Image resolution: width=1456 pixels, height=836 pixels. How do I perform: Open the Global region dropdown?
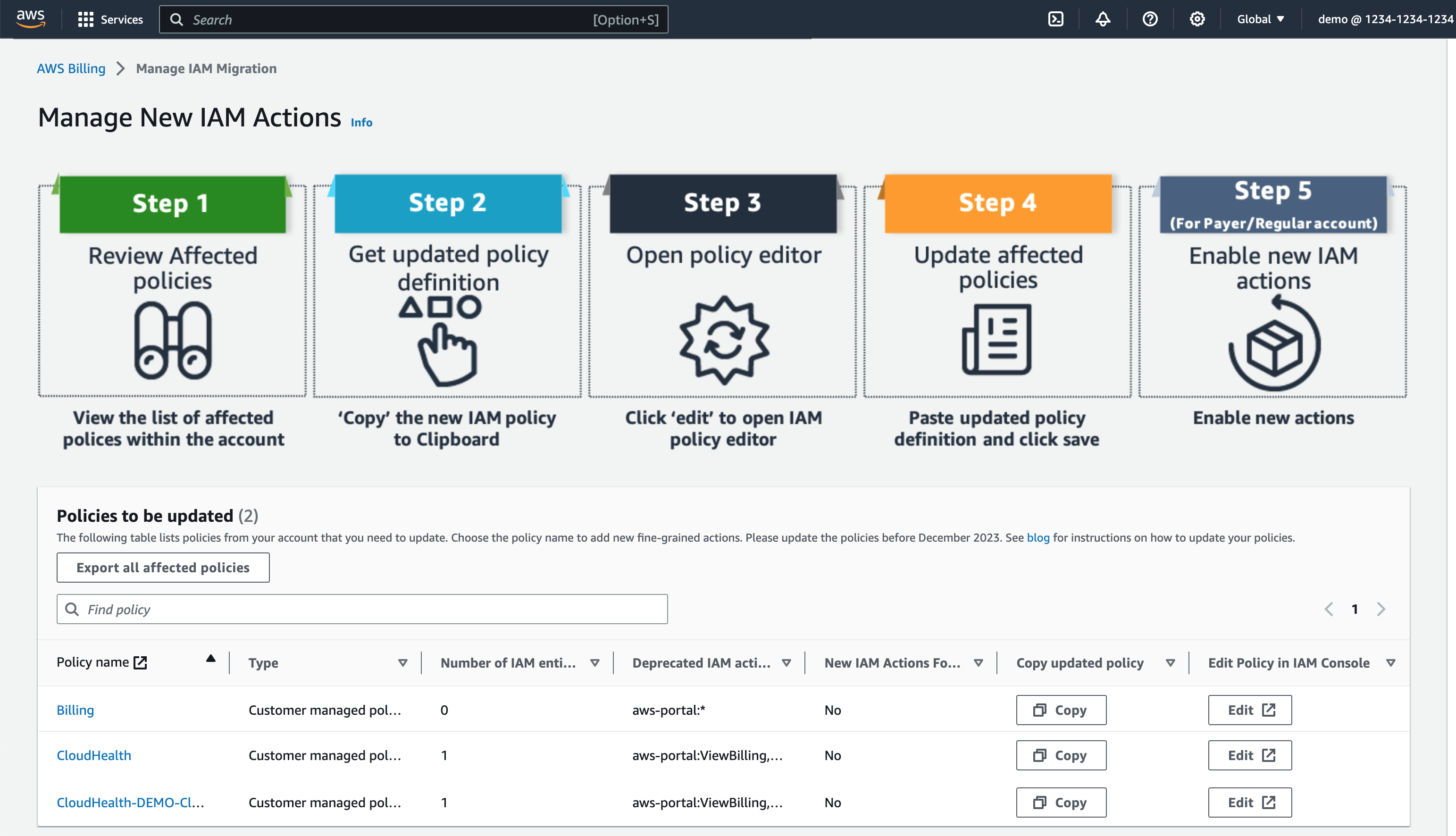pyautogui.click(x=1260, y=19)
